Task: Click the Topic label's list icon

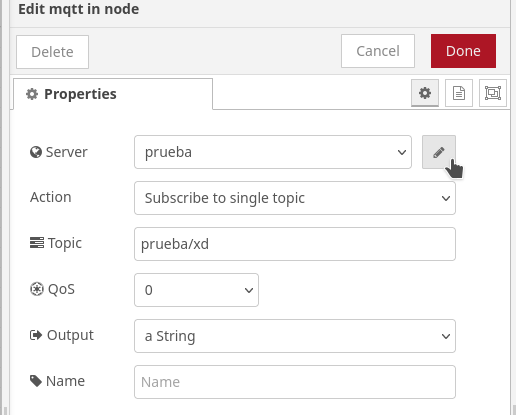Action: point(37,243)
